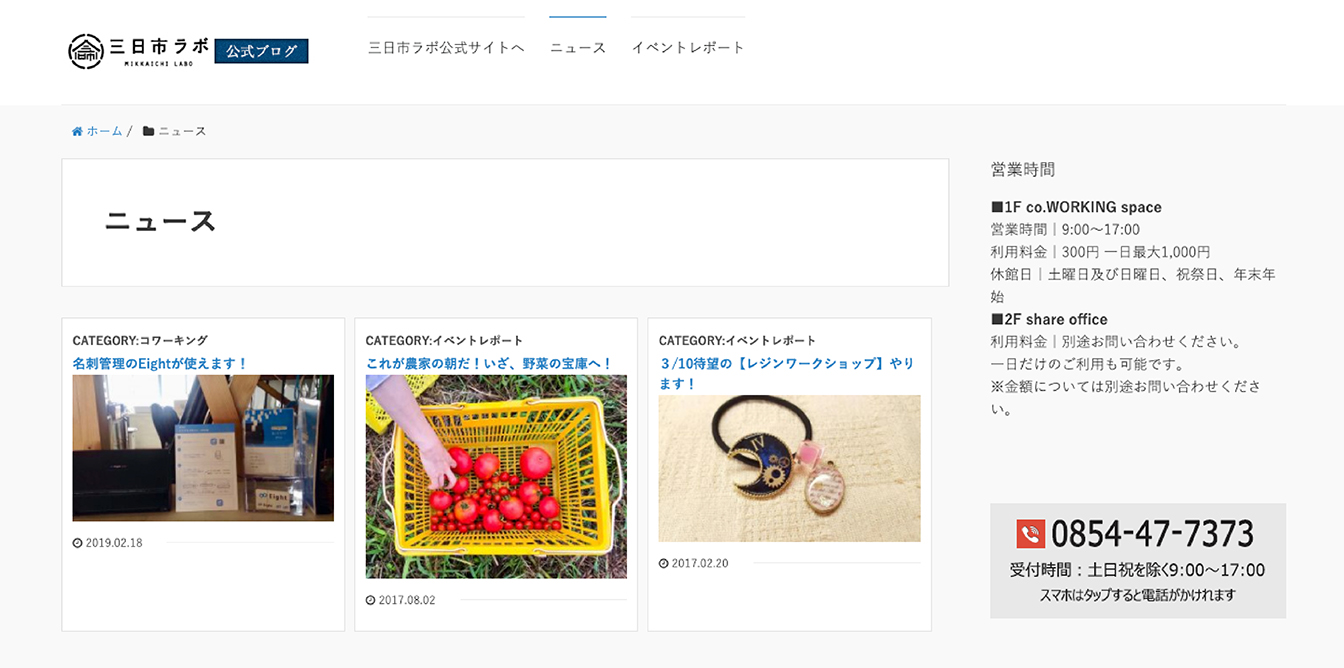Open article 名刺管理のEightが使えます！
1344x668 pixels.
160,363
